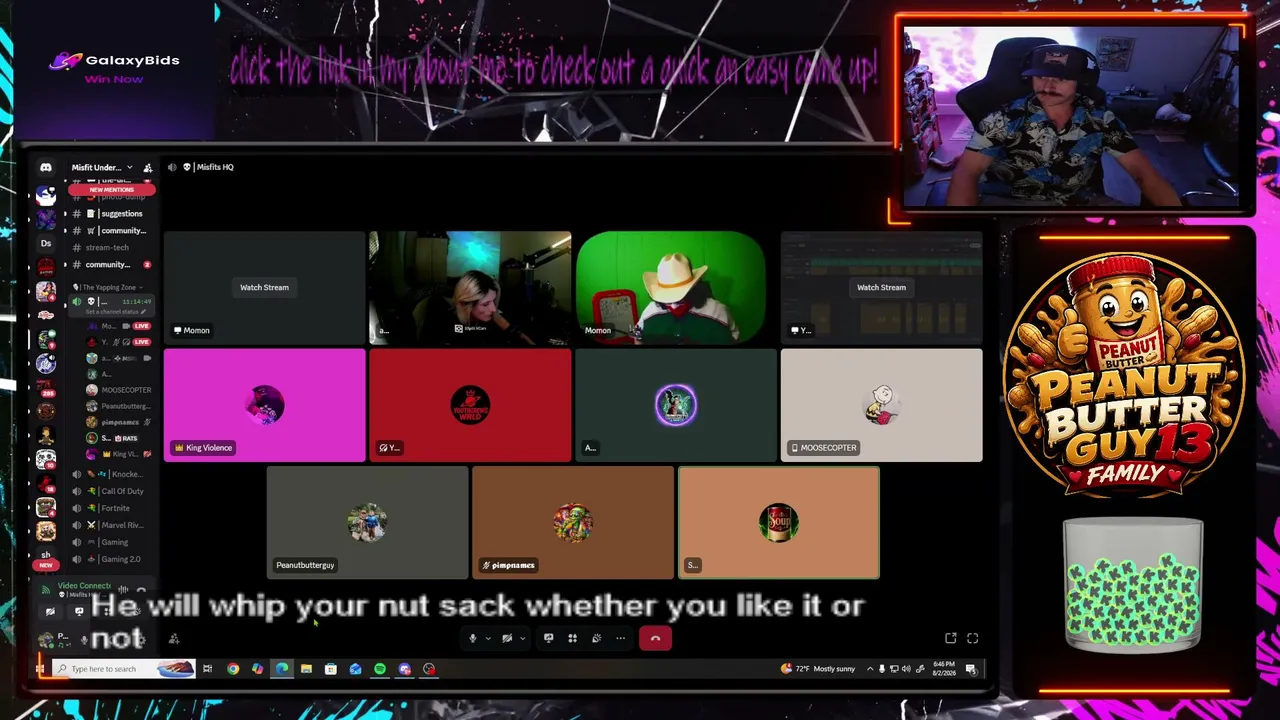Screen dimensions: 1280x720
Task: Select the sh server icon in server list
Action: coord(45,555)
